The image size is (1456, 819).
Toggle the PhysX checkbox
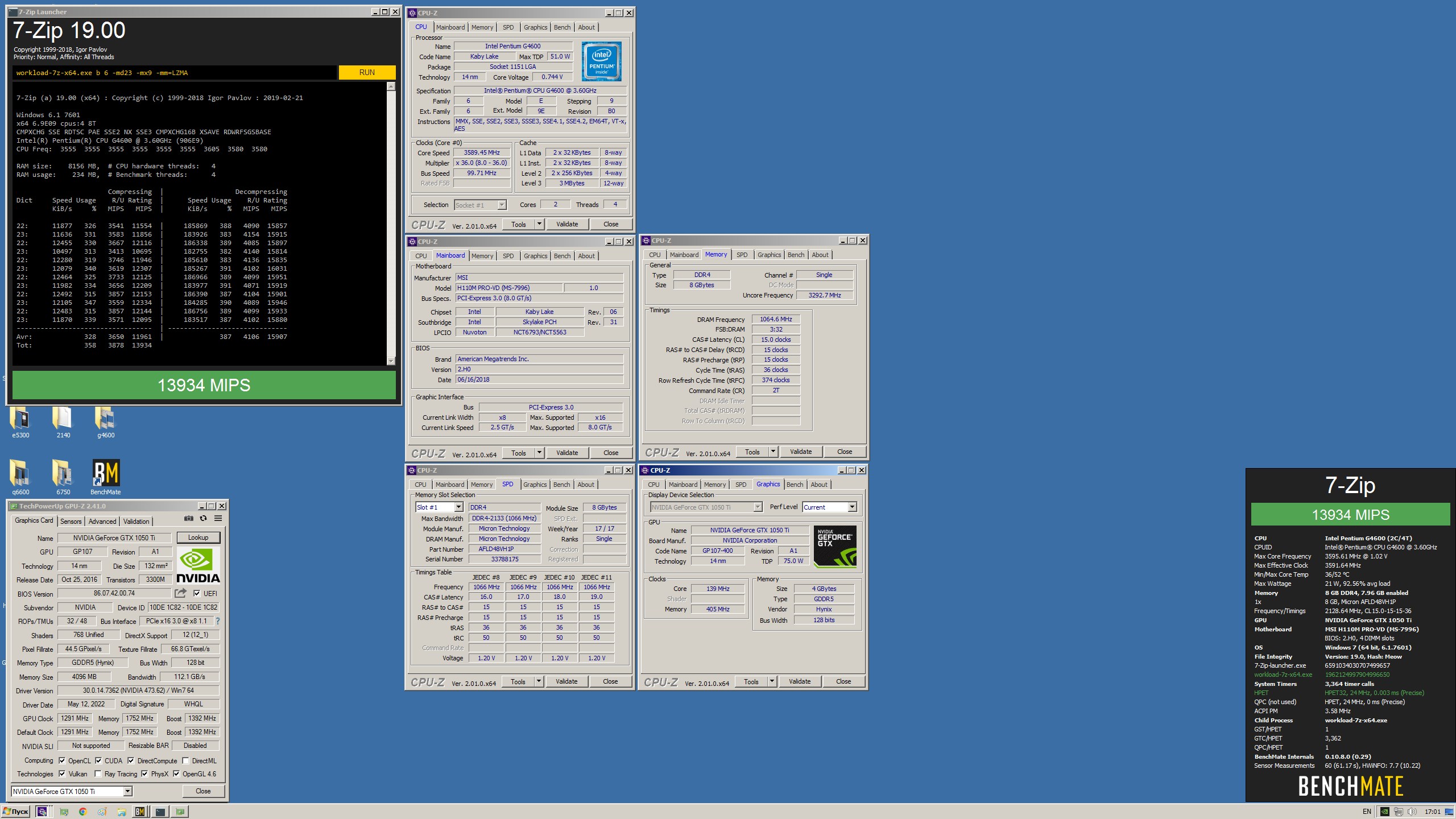[x=144, y=773]
